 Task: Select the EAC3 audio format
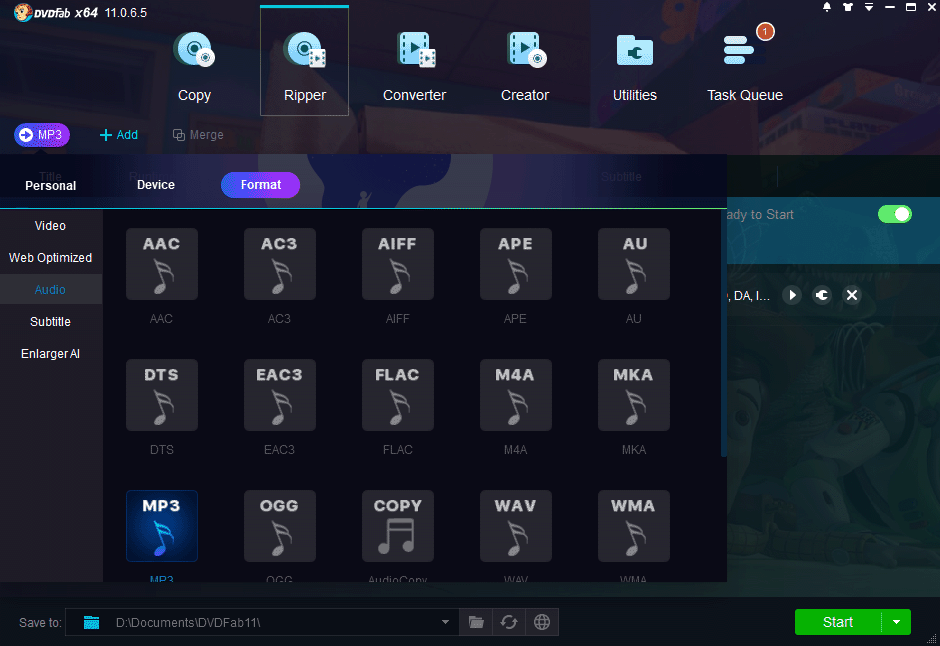click(x=279, y=395)
